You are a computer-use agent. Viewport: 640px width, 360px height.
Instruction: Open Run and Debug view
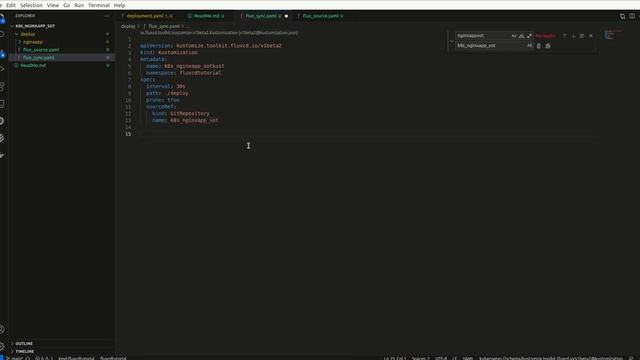point(2,69)
